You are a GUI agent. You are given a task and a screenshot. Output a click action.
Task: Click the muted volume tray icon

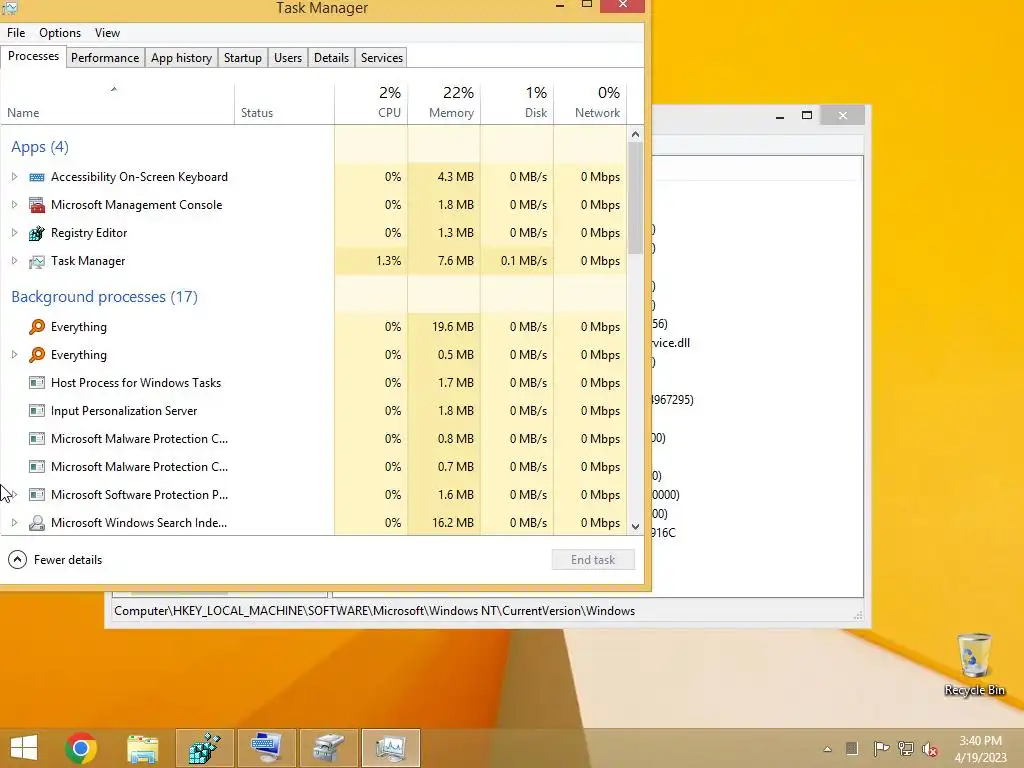(930, 749)
